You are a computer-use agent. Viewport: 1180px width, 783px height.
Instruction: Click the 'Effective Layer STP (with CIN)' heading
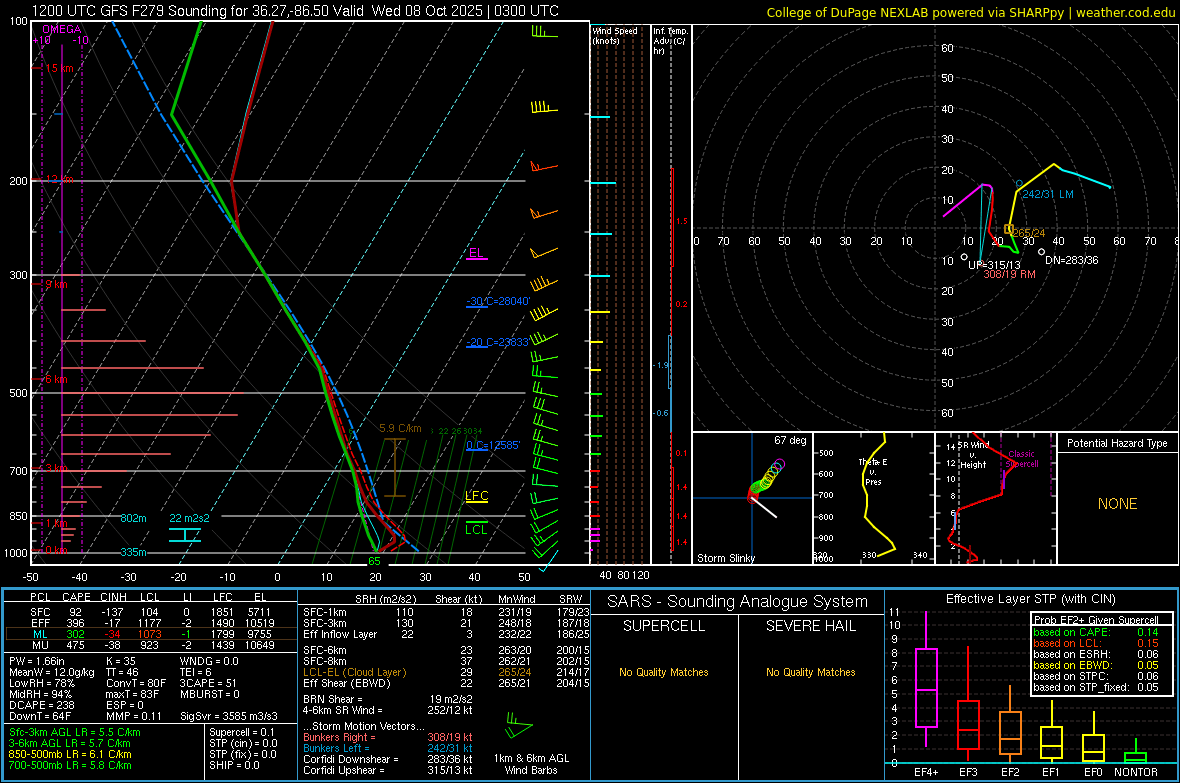[1030, 599]
